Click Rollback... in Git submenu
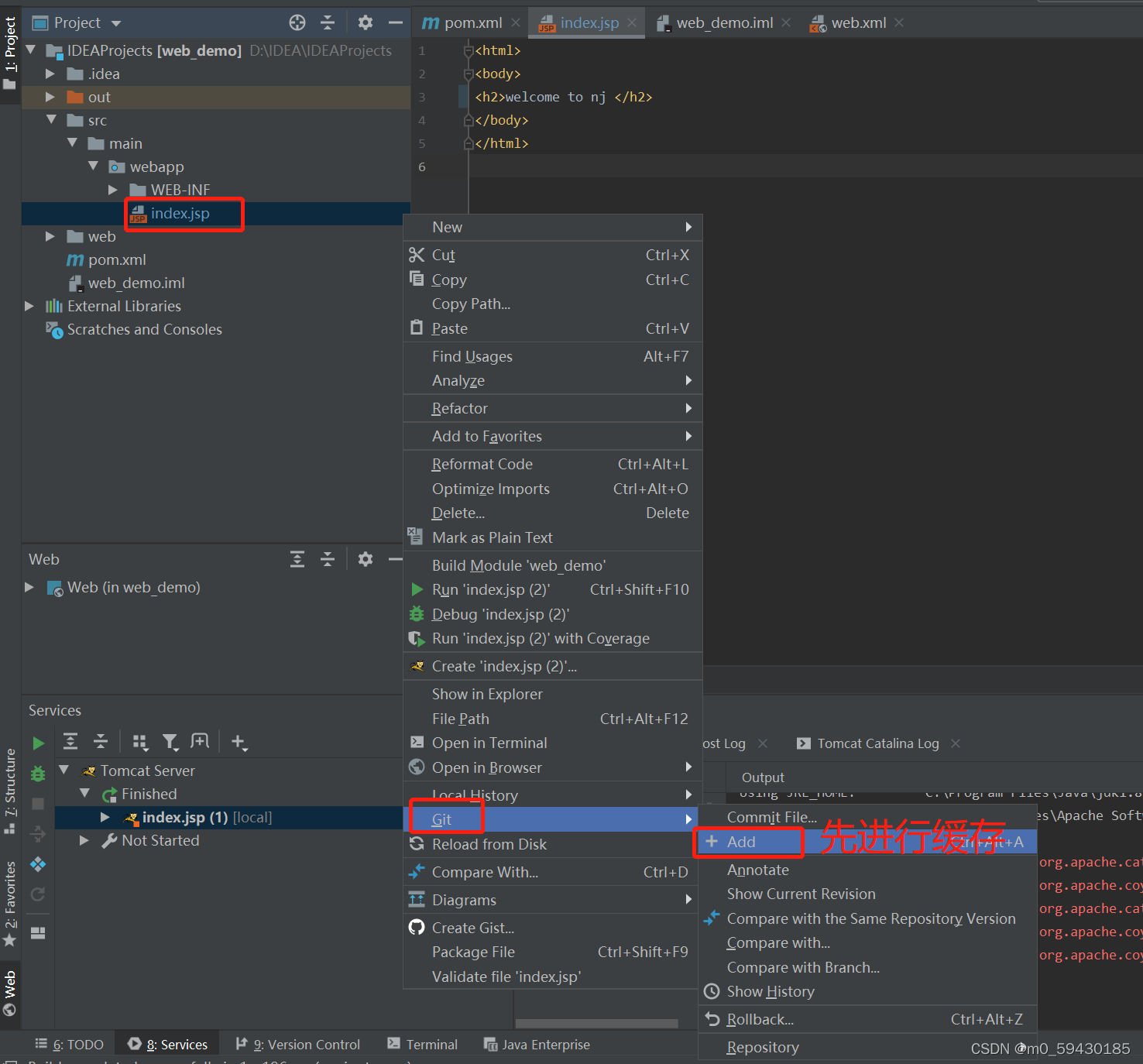The height and width of the screenshot is (1064, 1143). [867, 1019]
